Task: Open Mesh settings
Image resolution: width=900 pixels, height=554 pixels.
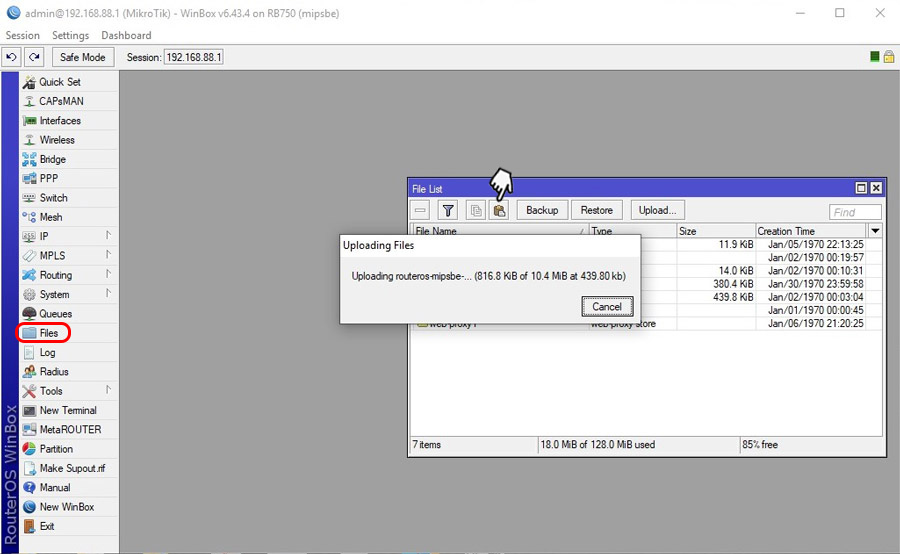Action: point(68,217)
